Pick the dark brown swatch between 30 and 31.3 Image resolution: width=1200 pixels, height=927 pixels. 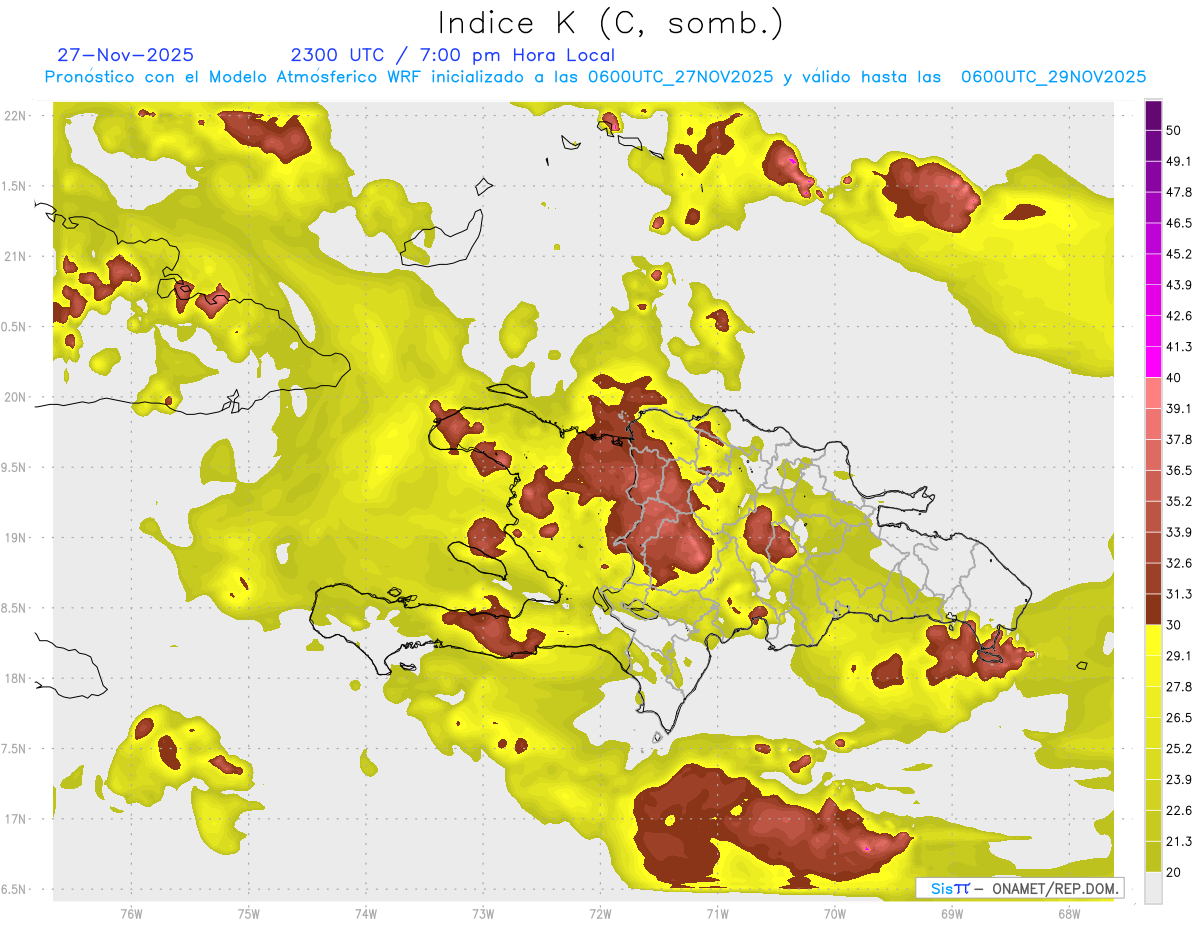tap(1153, 609)
